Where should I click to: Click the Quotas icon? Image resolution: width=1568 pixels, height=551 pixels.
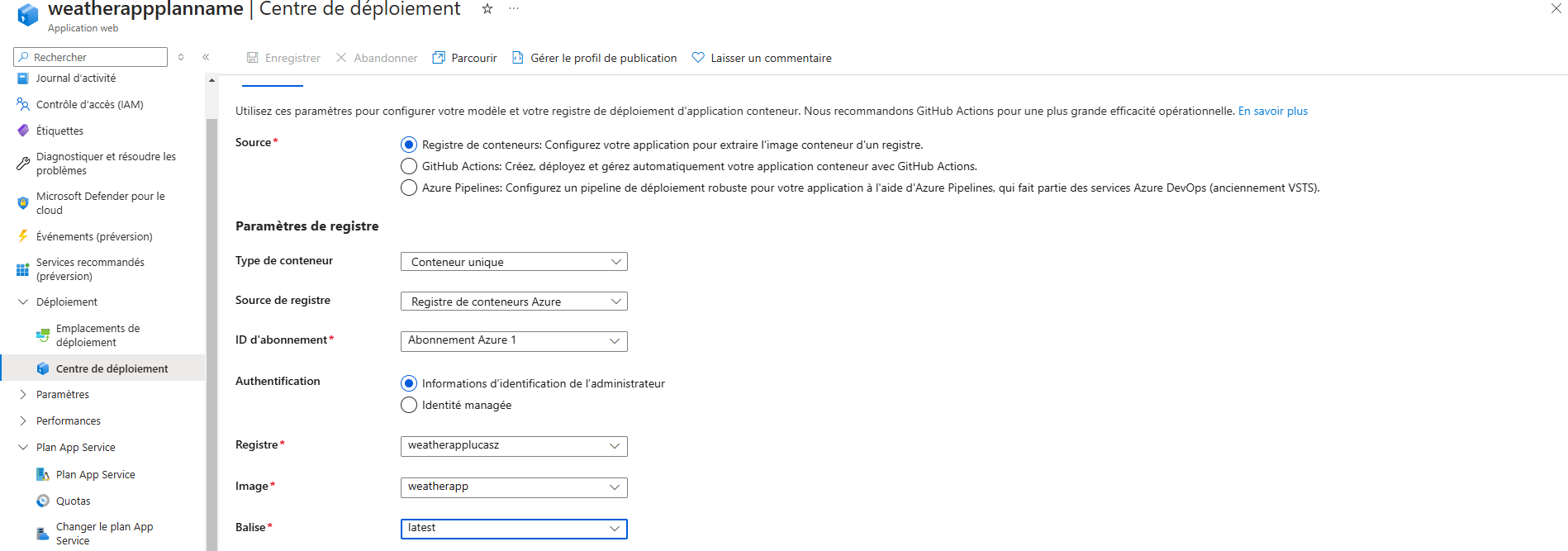43,501
